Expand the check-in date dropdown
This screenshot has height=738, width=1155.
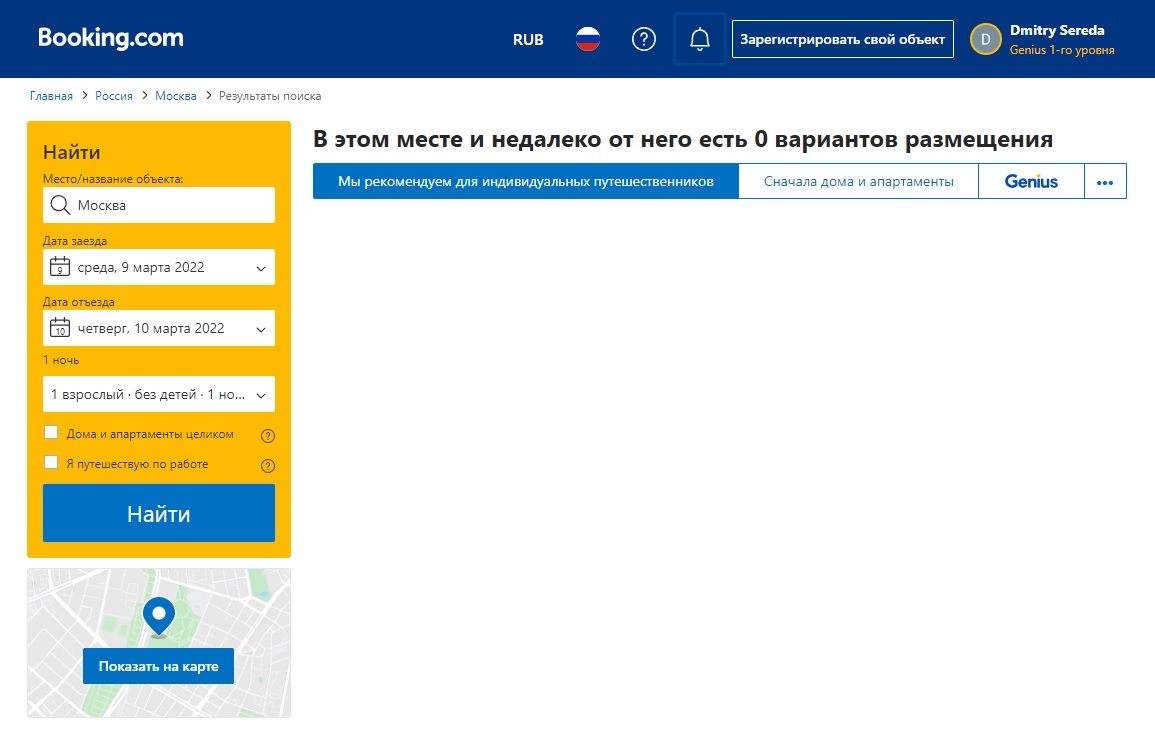point(159,268)
